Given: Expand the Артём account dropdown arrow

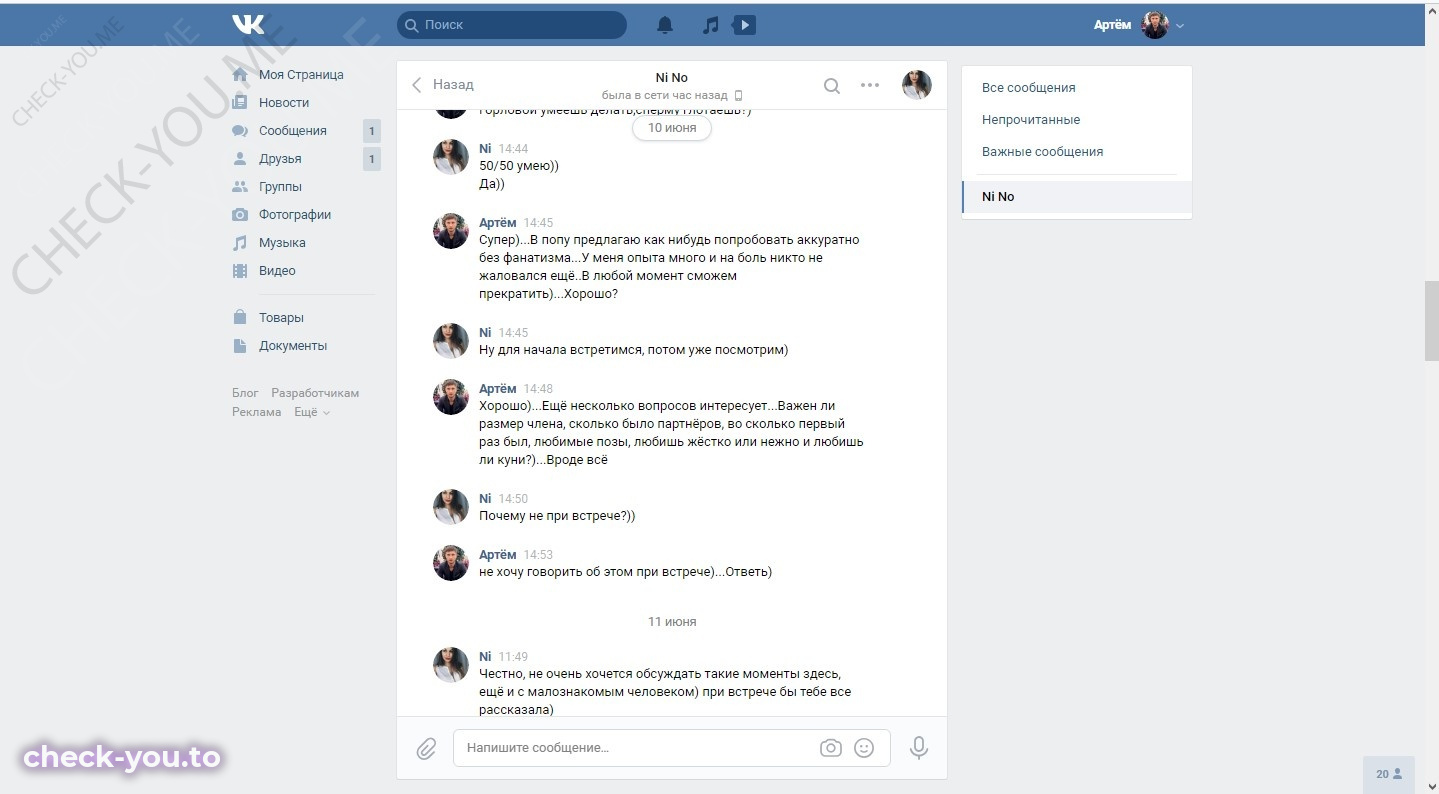Looking at the screenshot, I should pyautogui.click(x=1180, y=26).
